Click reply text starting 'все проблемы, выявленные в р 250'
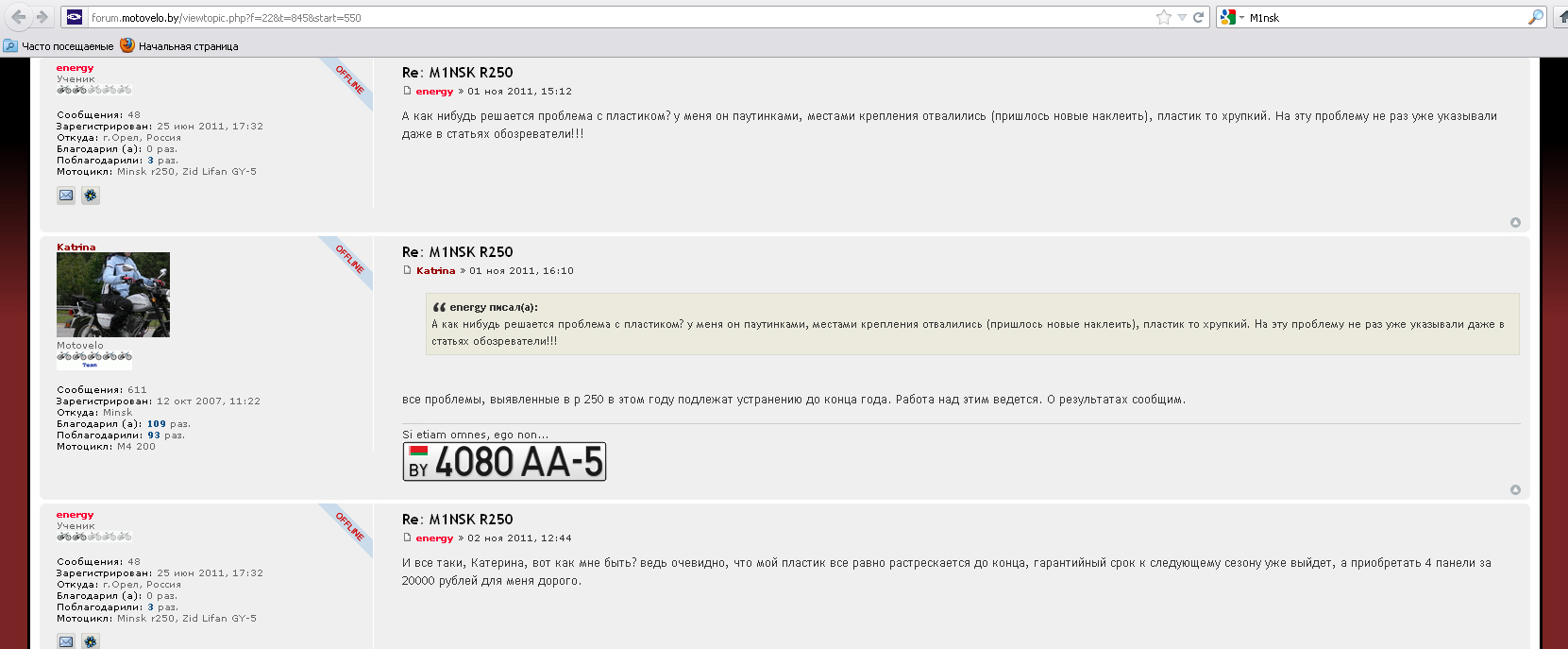 tap(794, 400)
